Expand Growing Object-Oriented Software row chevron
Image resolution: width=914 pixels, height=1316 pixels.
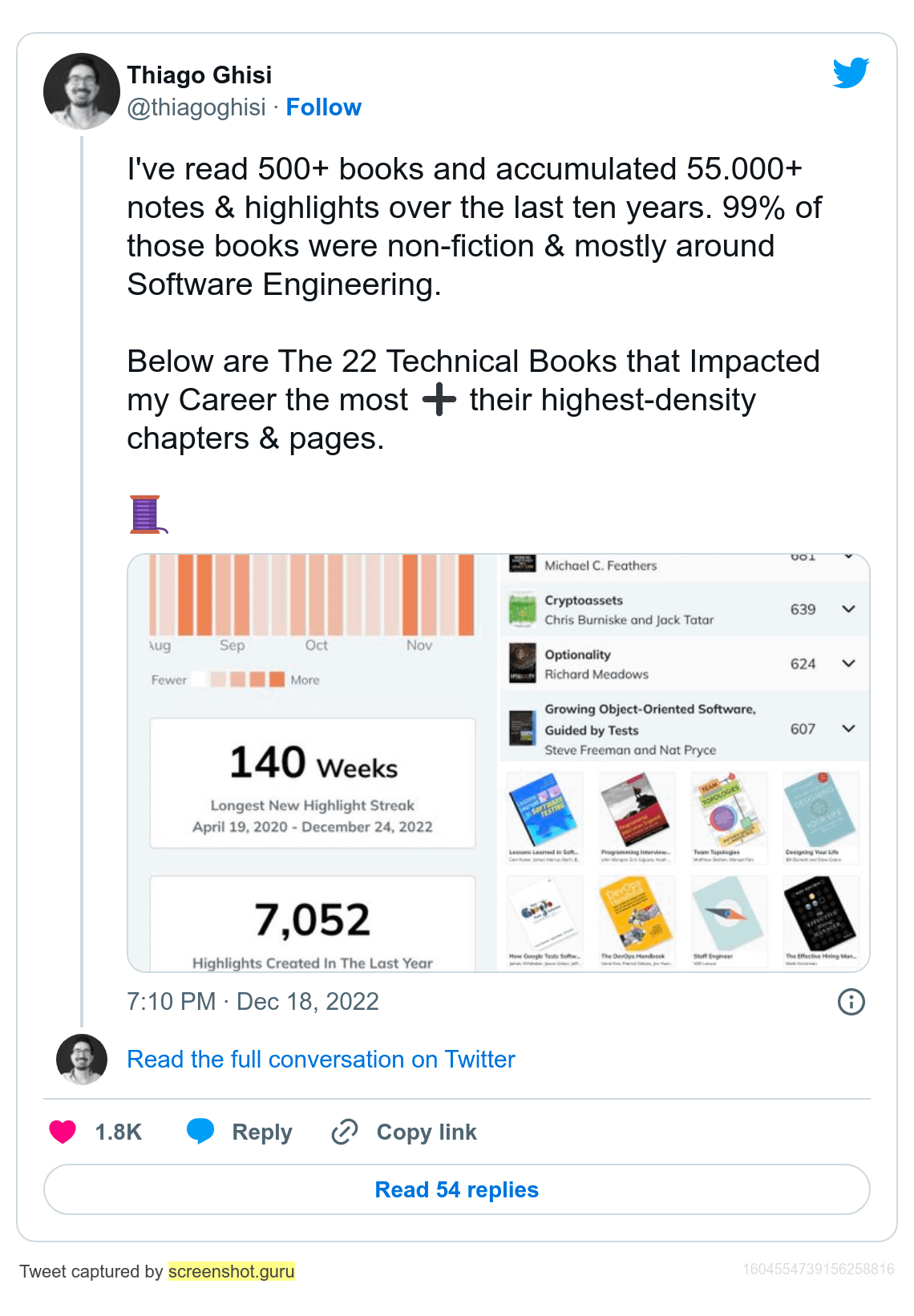pos(848,729)
